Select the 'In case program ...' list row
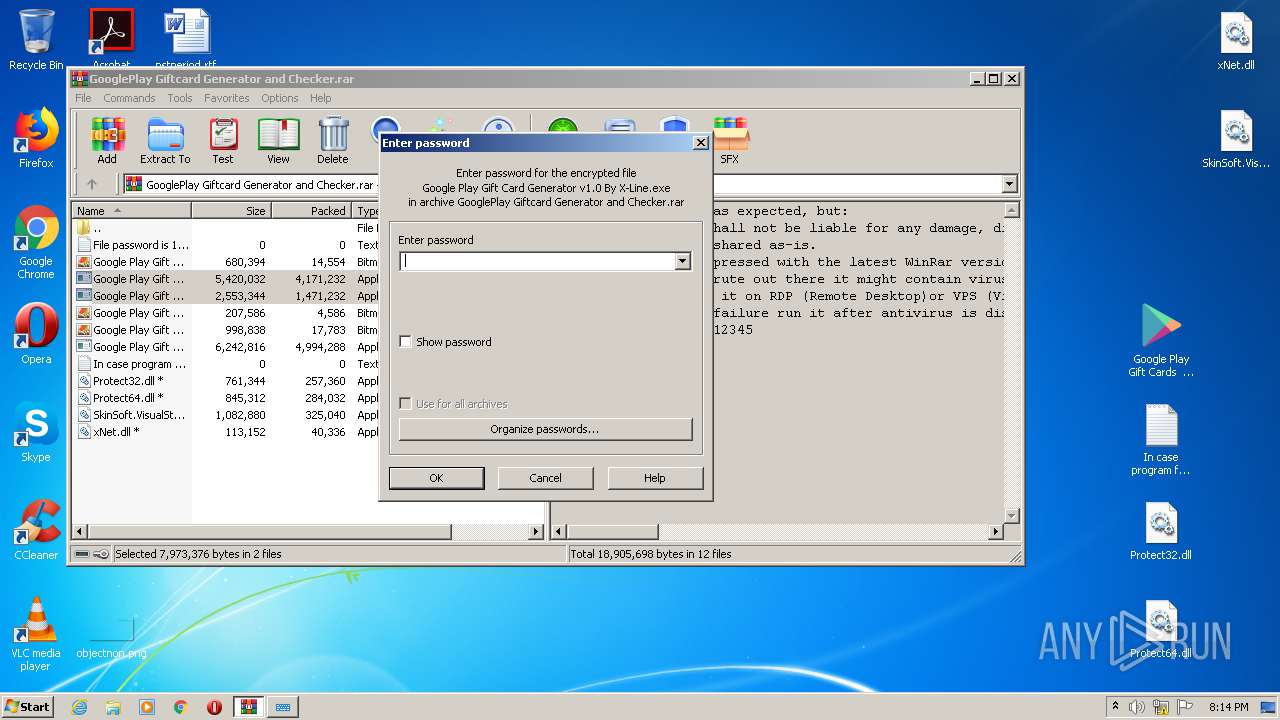 [225, 364]
